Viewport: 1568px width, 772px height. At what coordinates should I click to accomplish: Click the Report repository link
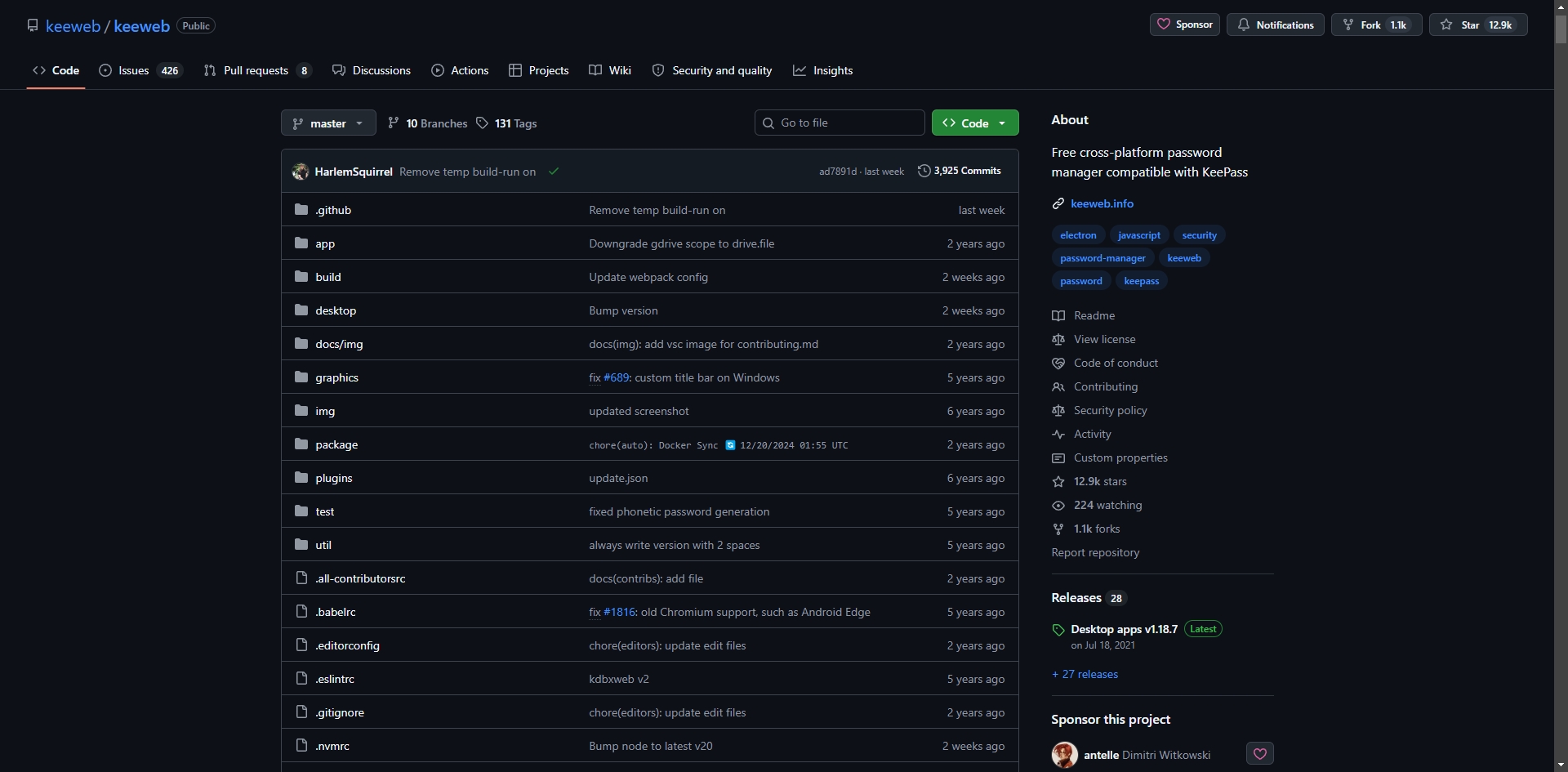(x=1095, y=552)
